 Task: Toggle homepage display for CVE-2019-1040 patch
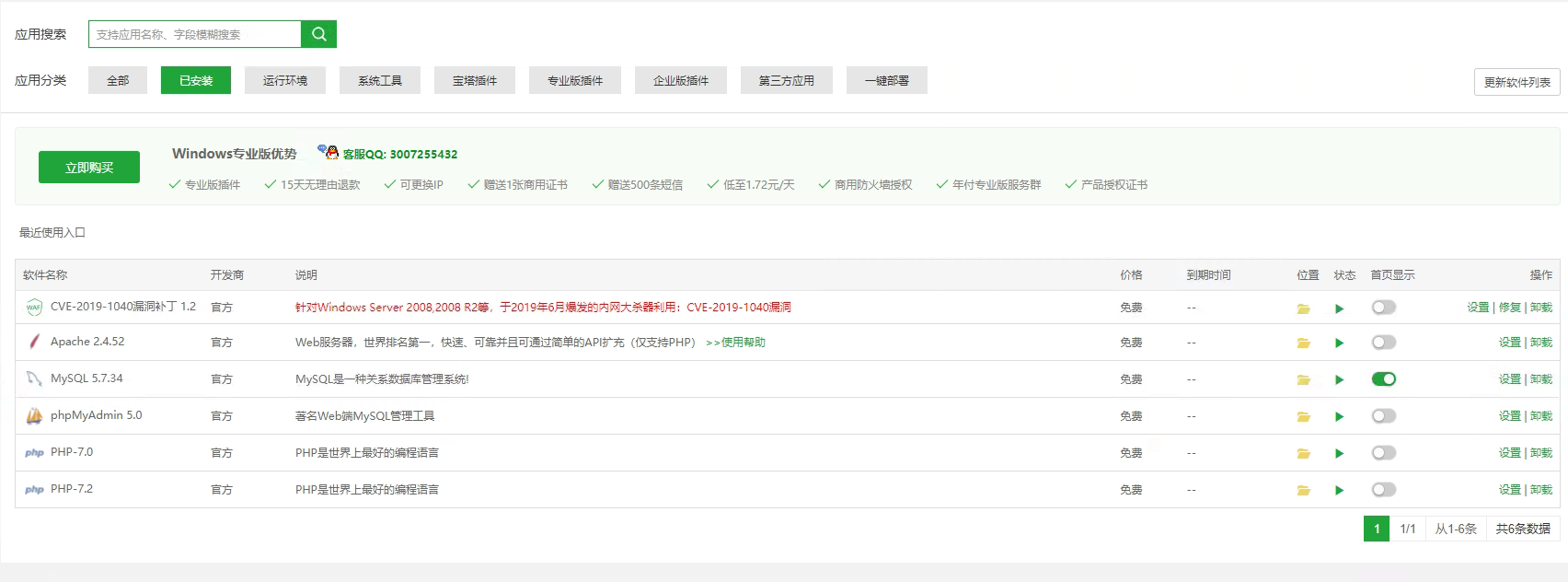[1383, 308]
